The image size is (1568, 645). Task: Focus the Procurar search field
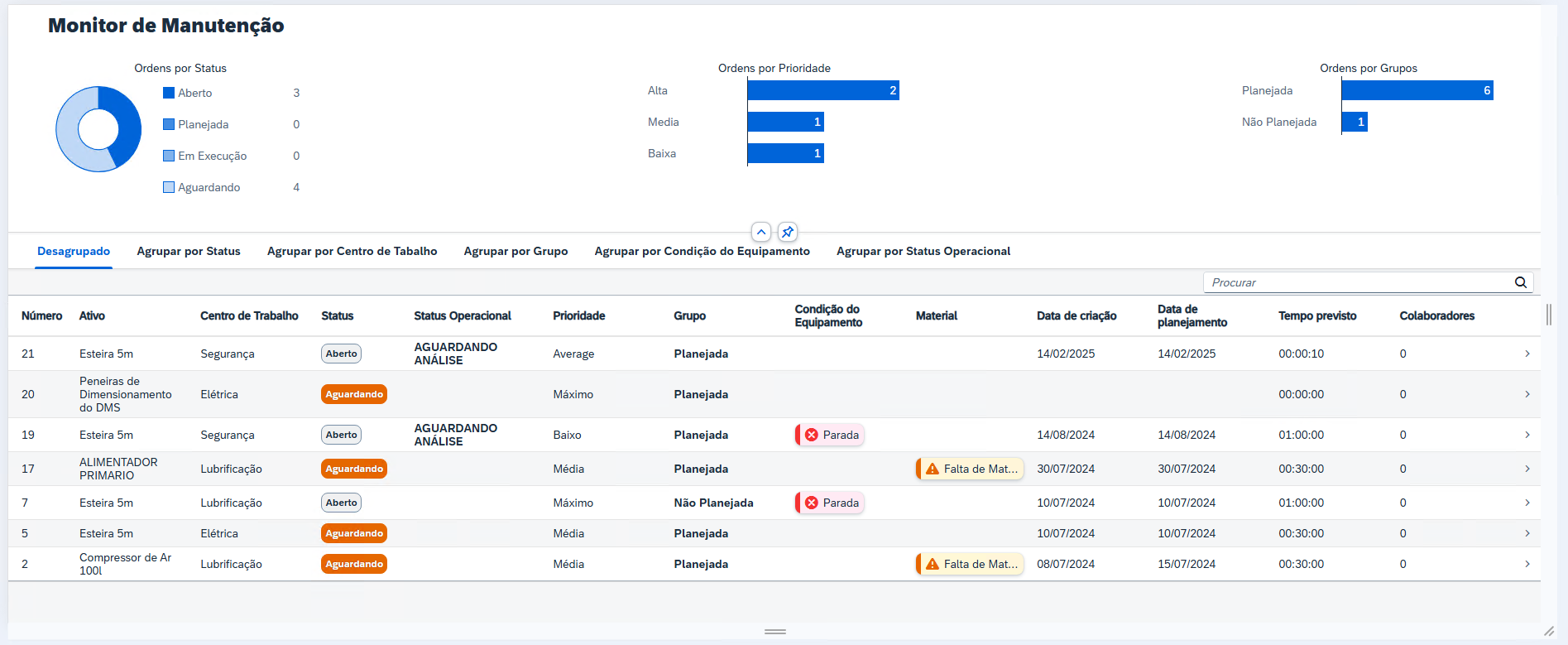click(1357, 282)
